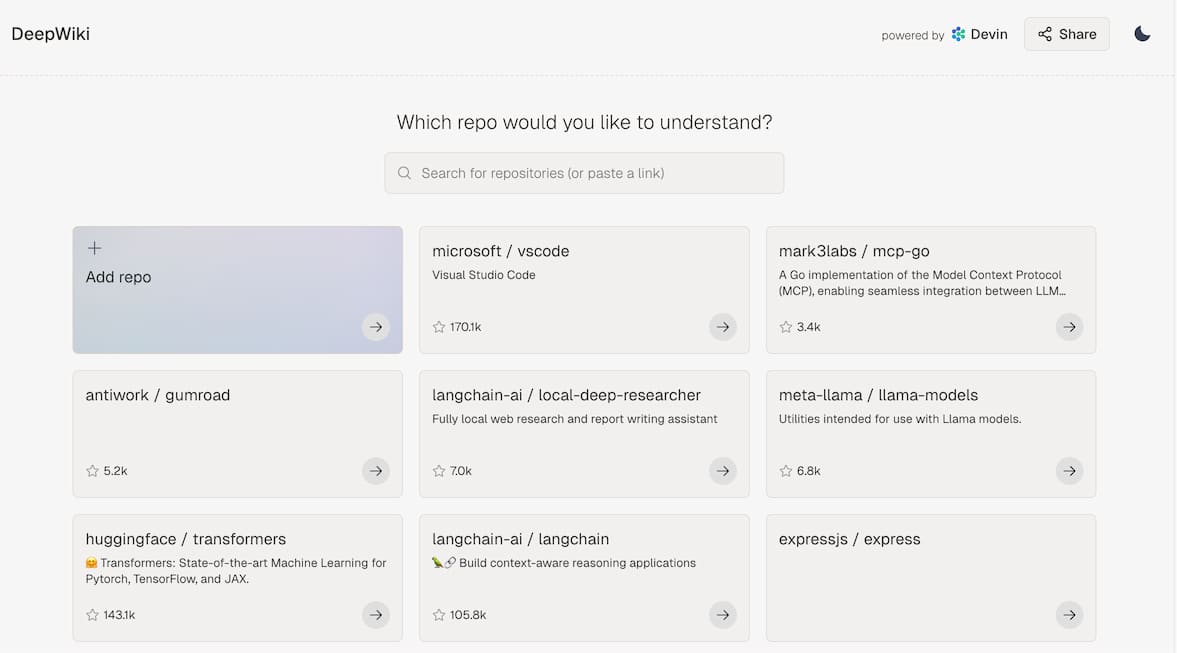Open the antiwork / gumroad title
The width and height of the screenshot is (1177, 653).
(158, 396)
